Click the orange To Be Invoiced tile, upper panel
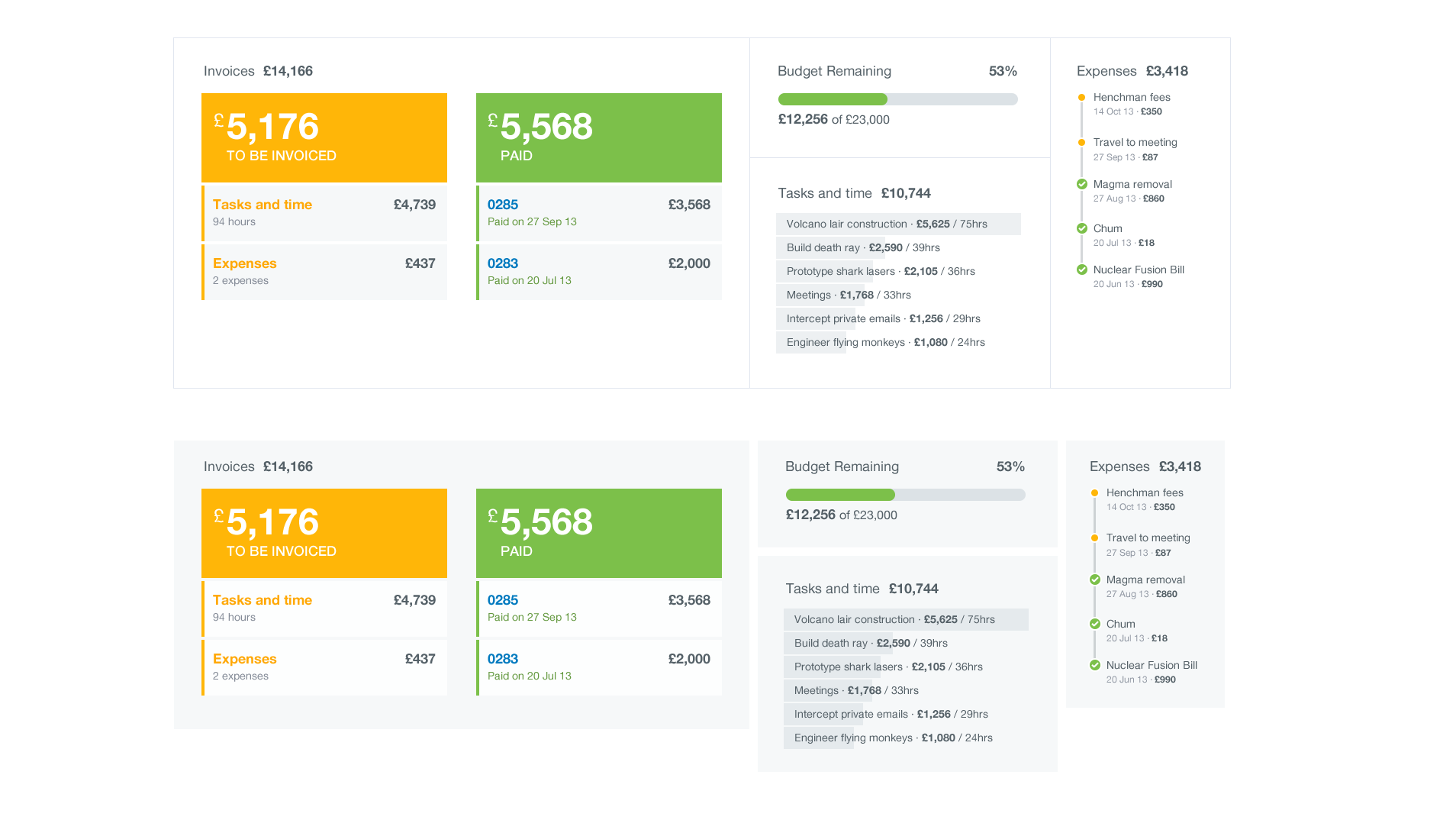This screenshot has width=1456, height=820. [324, 137]
